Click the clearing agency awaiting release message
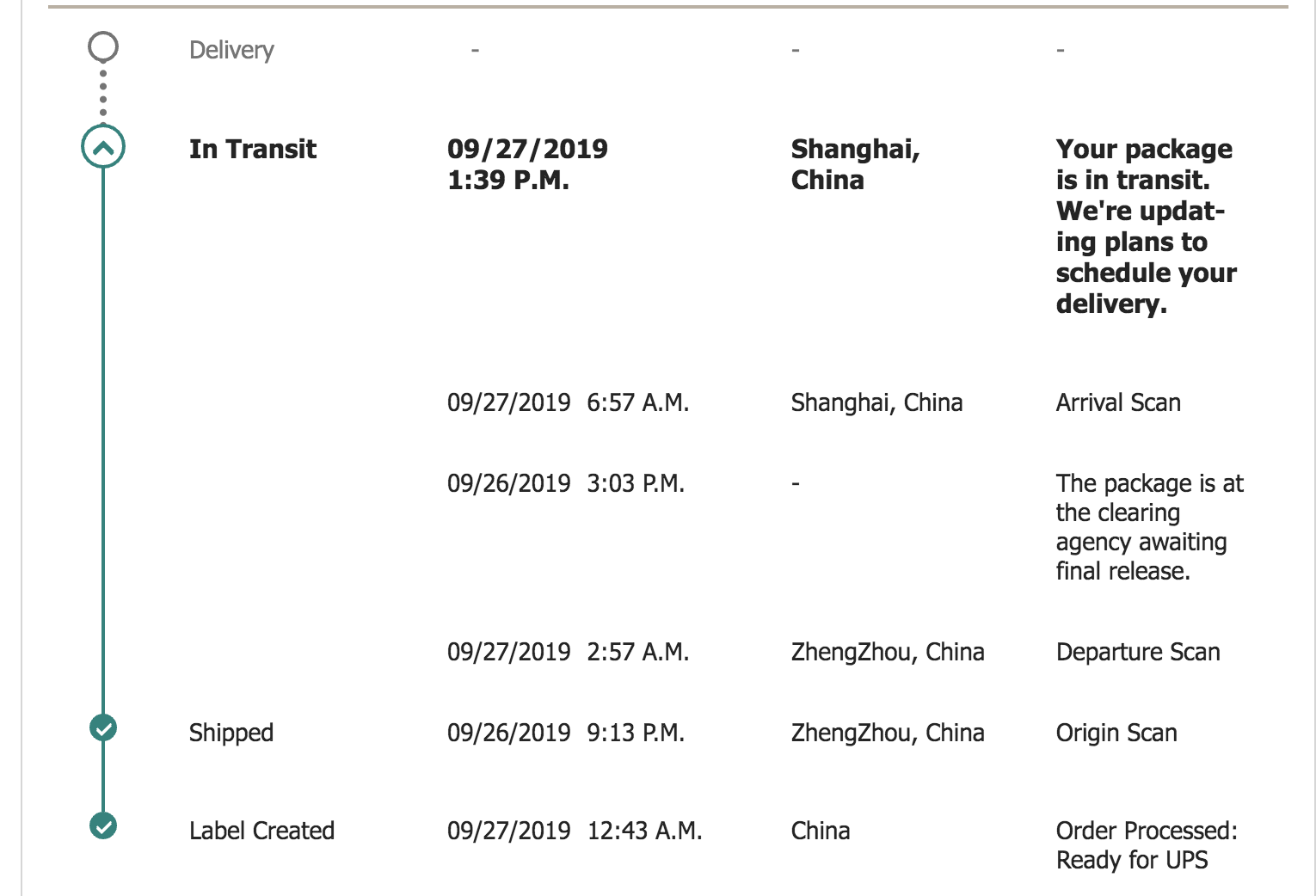 (1150, 527)
